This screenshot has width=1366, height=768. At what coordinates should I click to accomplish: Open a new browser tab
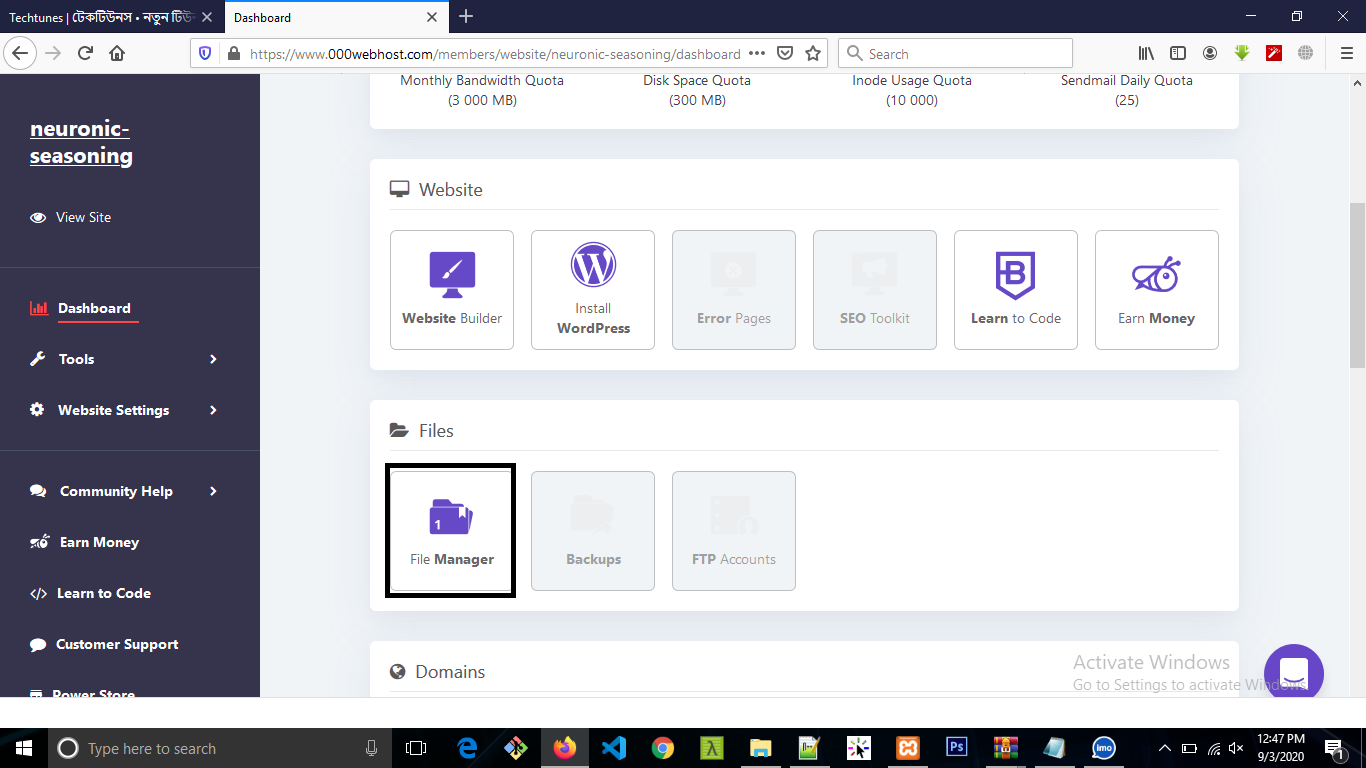click(x=466, y=16)
